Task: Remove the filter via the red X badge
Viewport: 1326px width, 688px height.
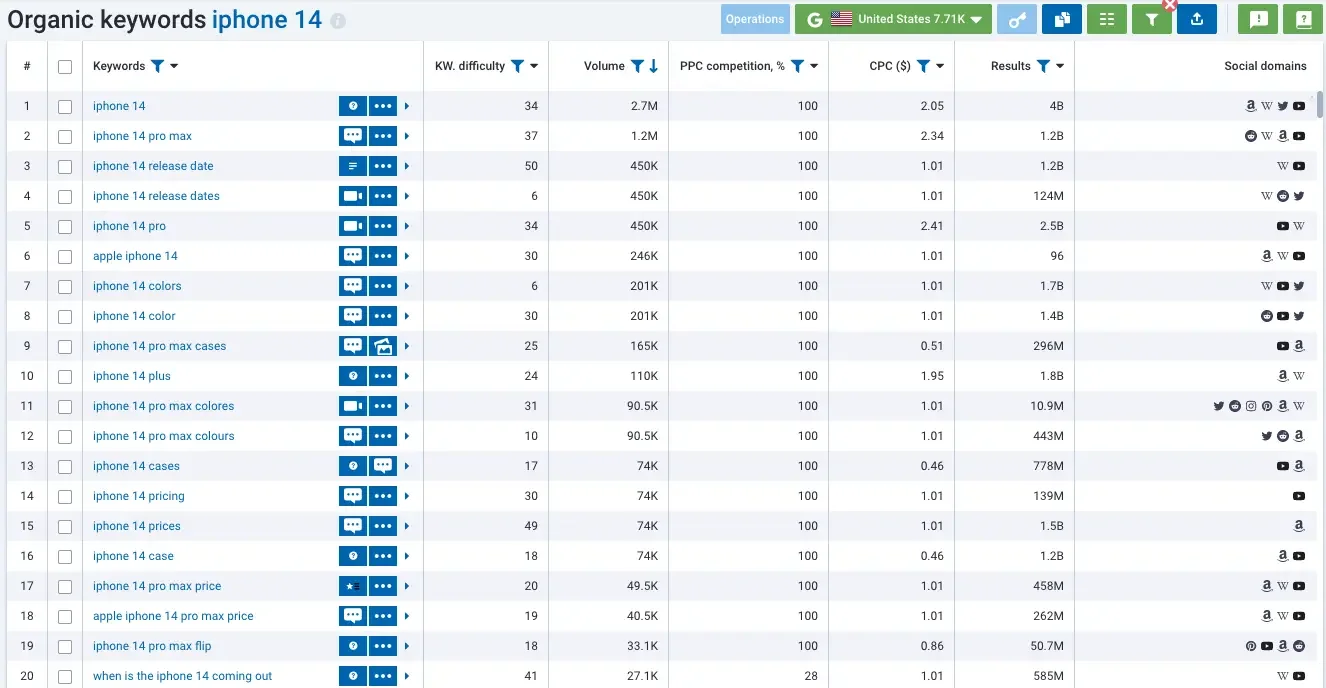Action: click(1170, 5)
